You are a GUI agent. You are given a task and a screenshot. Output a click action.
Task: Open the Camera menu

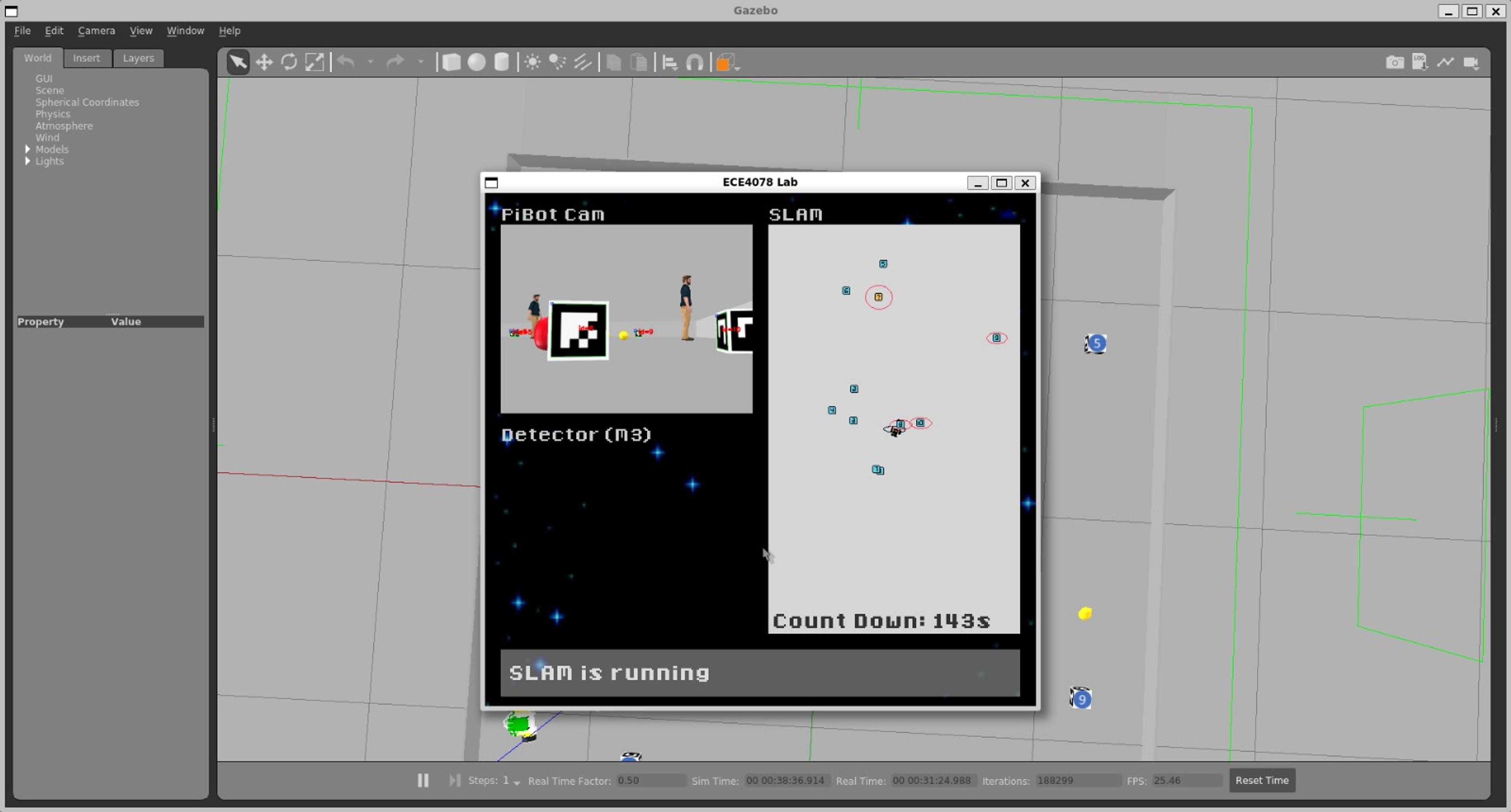click(96, 30)
